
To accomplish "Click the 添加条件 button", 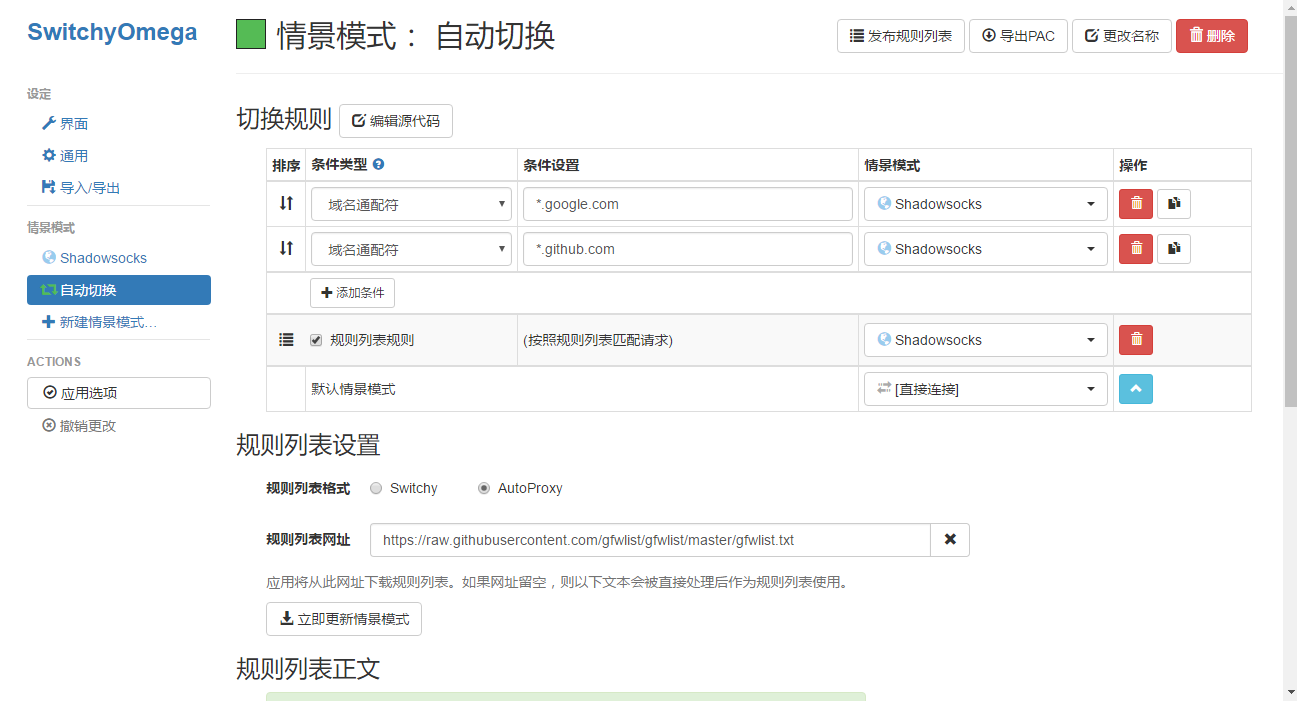I will pyautogui.click(x=353, y=293).
